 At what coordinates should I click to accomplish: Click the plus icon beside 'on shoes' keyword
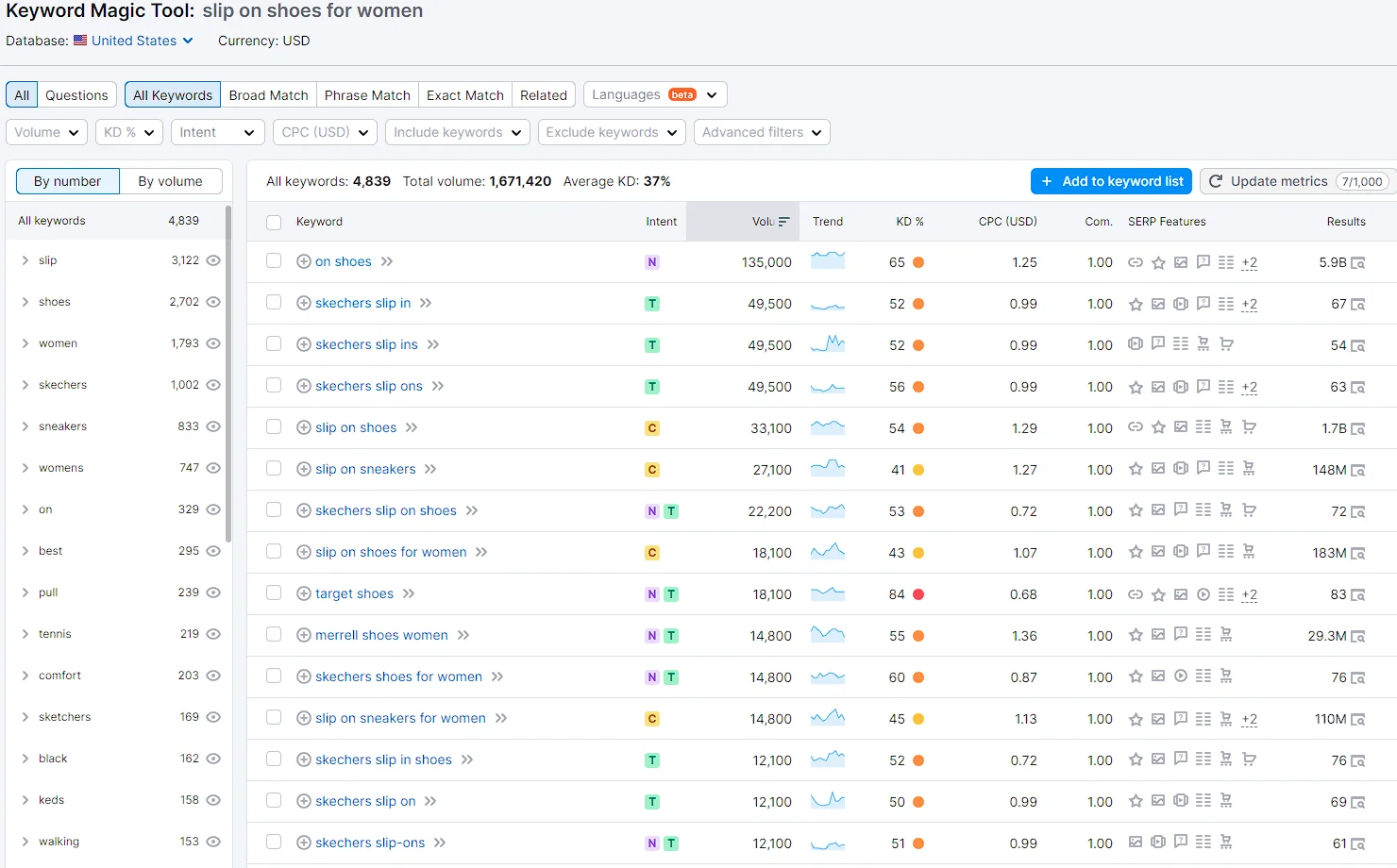click(304, 261)
